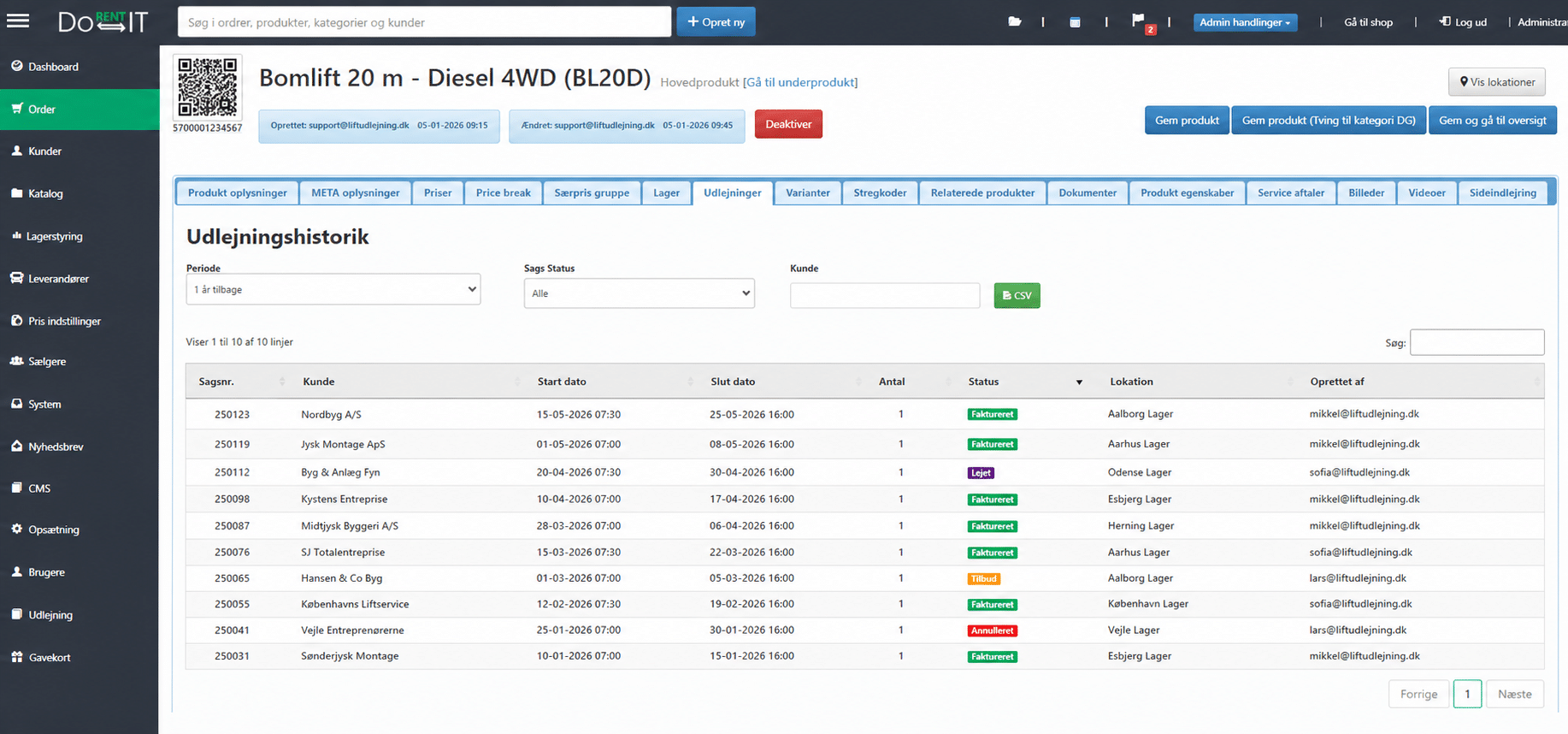Screen dimensions: 1568x734
Task: Sort by Lokation column header
Action: [1199, 382]
